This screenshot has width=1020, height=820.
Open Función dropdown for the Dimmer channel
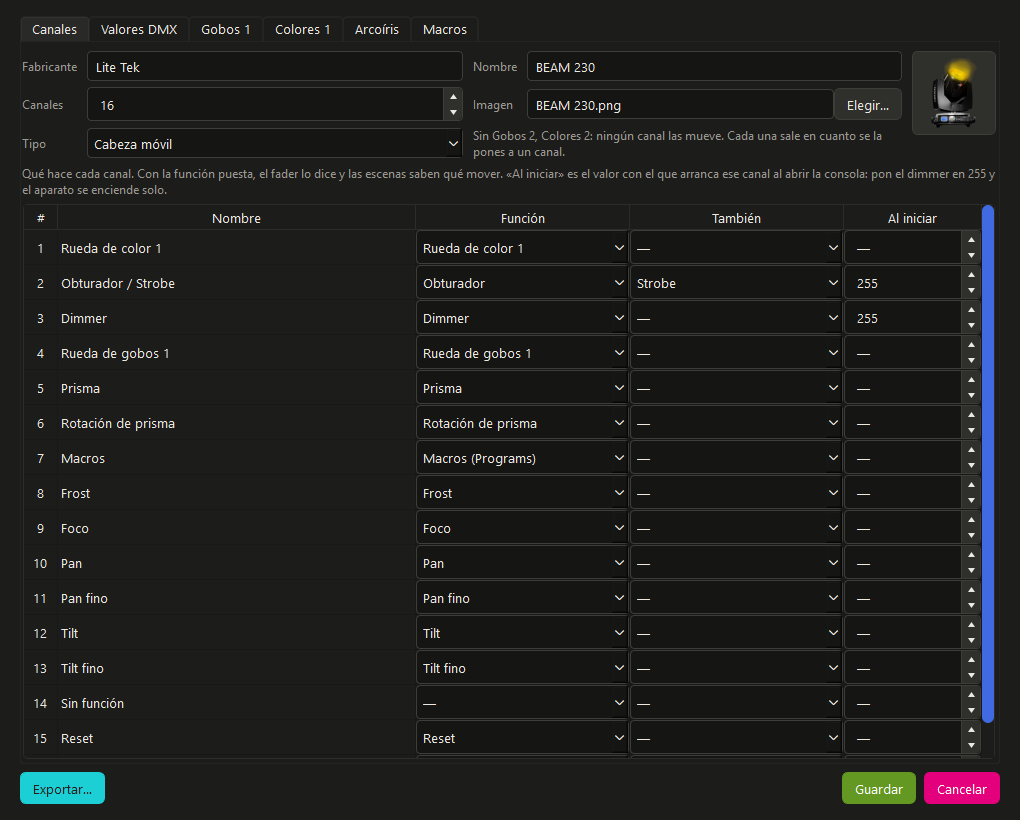[522, 318]
